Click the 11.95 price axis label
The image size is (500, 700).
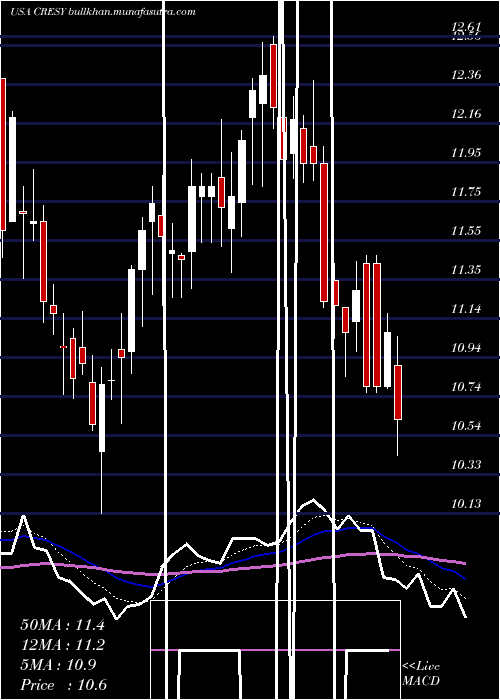click(x=466, y=153)
